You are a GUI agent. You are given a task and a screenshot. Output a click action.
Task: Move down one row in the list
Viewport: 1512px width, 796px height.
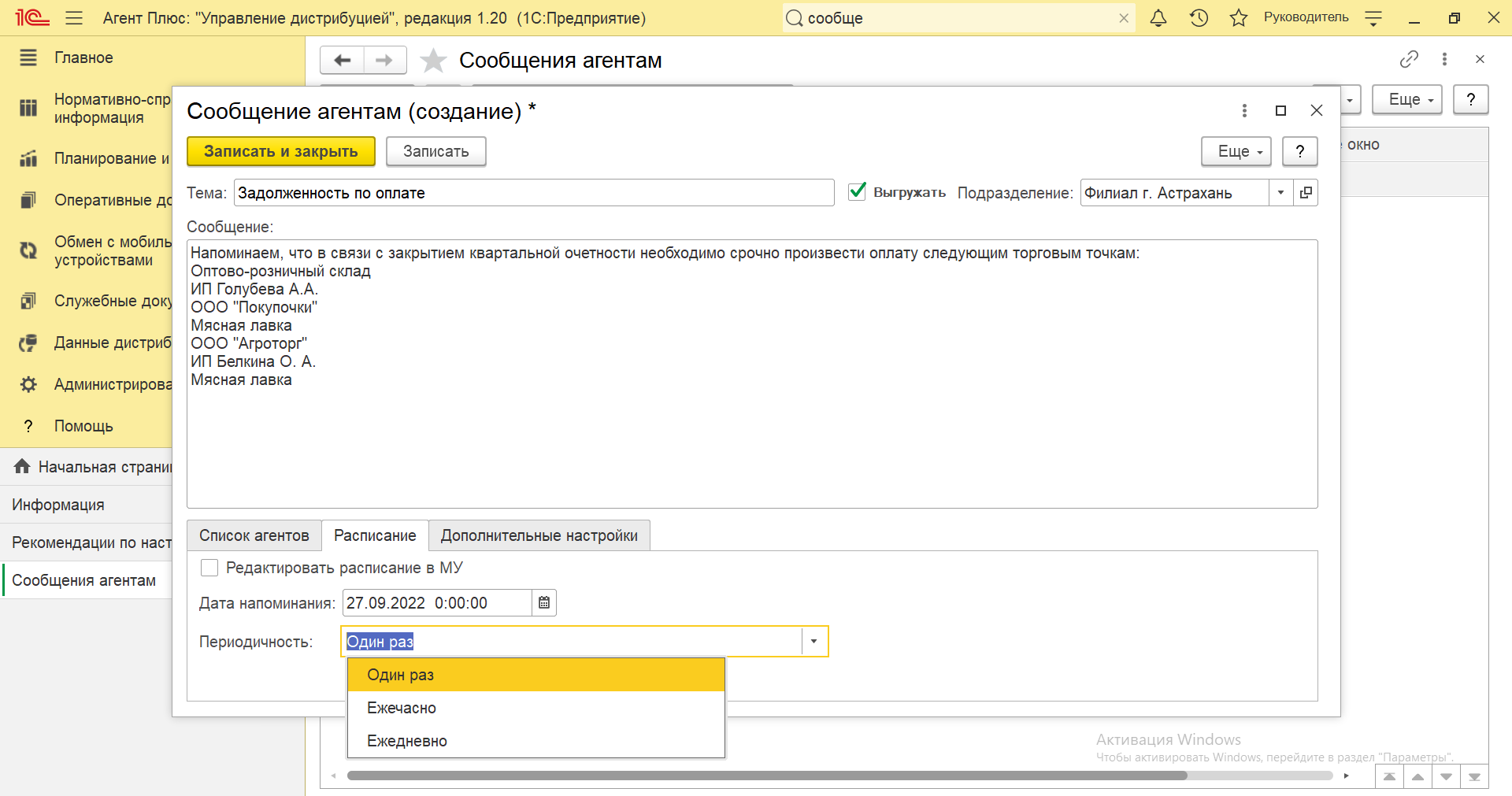(x=1446, y=776)
